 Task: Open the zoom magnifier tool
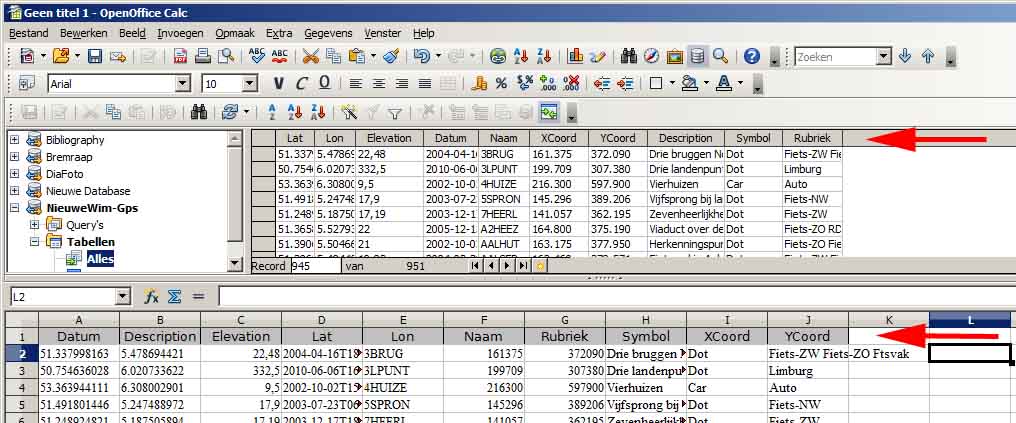[x=721, y=56]
